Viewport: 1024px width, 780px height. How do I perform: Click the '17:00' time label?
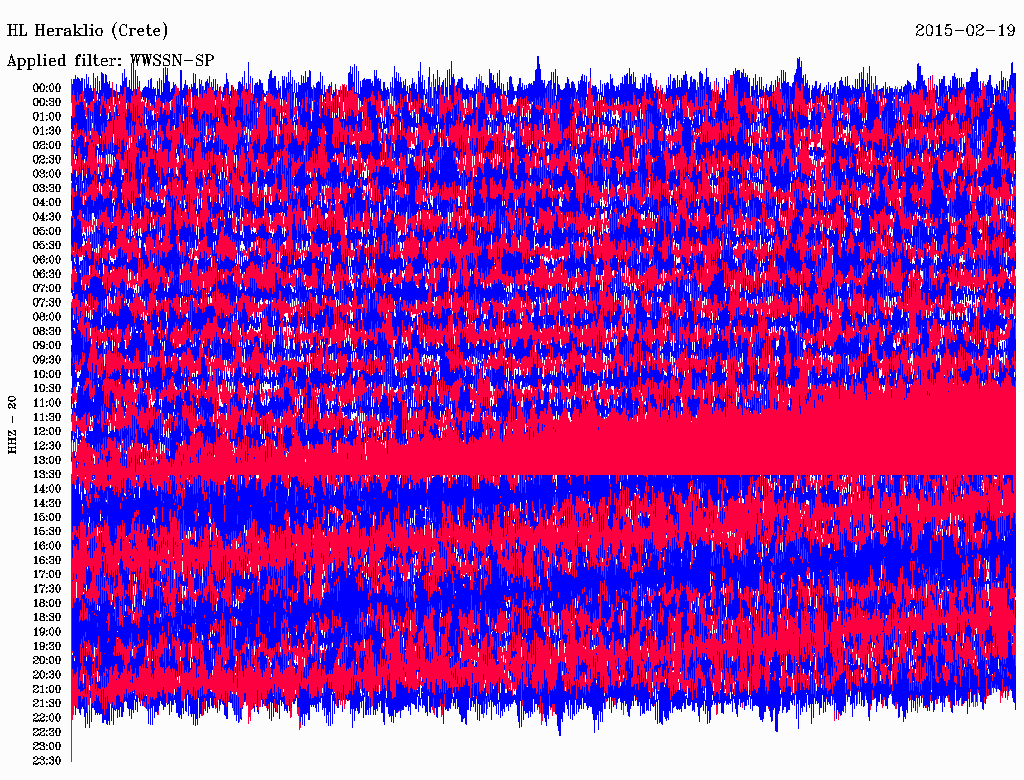coord(46,575)
